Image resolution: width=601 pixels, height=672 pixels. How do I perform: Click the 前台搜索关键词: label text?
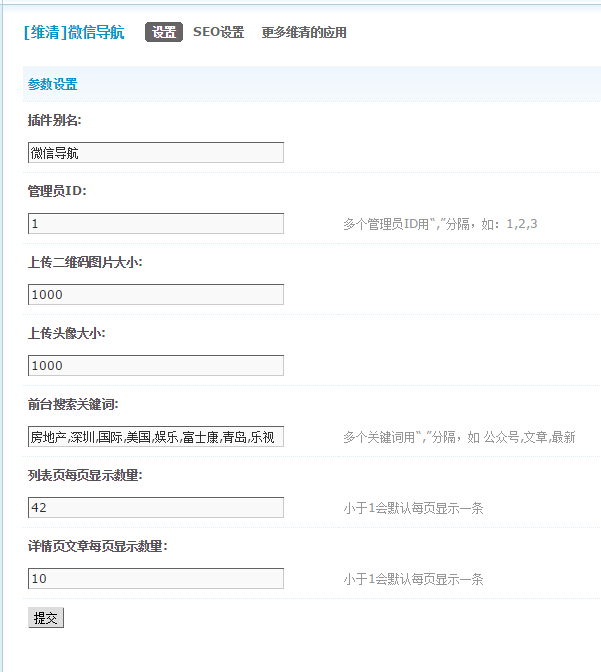coord(73,404)
